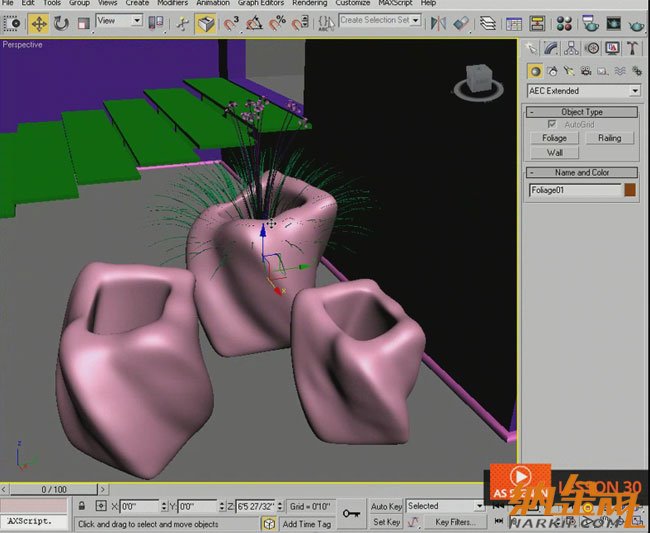Click the Align tool icon
This screenshot has width=650, height=533.
(461, 23)
